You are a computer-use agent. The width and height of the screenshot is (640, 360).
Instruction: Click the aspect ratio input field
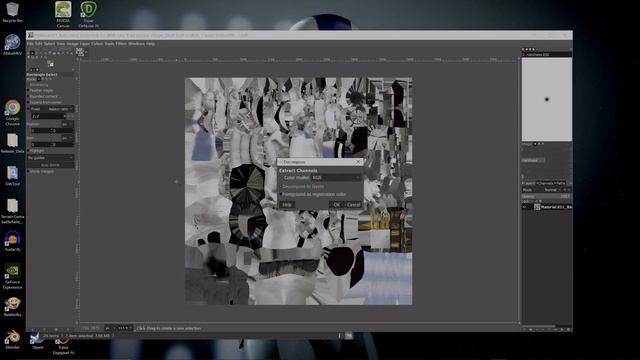pos(48,116)
